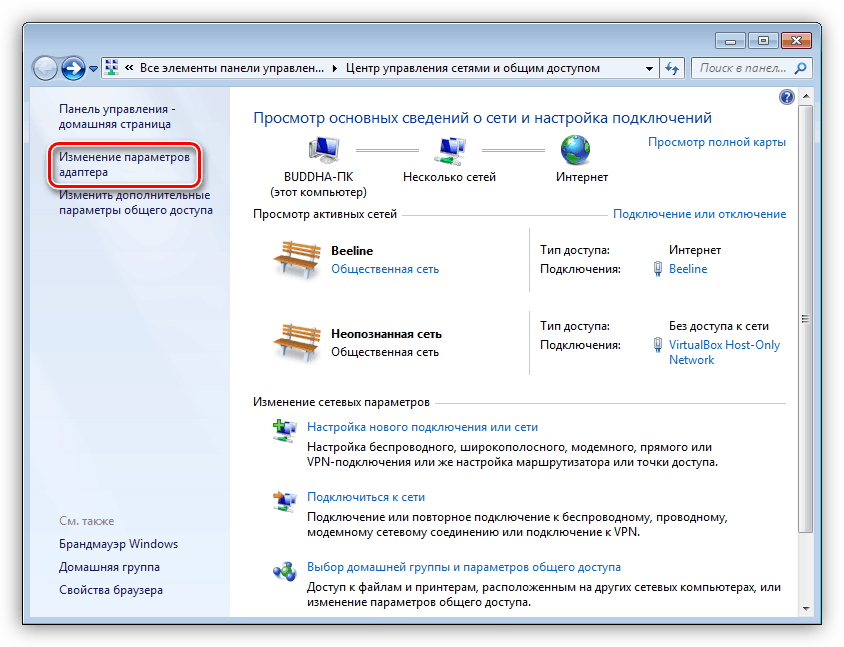Click 'Подключение или отключение' link

pos(699,214)
